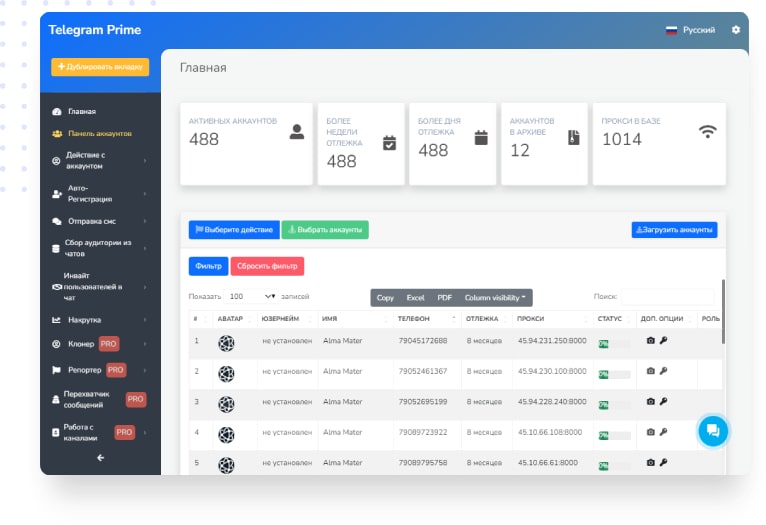This screenshot has height=525, width=766.
Task: Click the archive file icon on card
Action: 573,137
